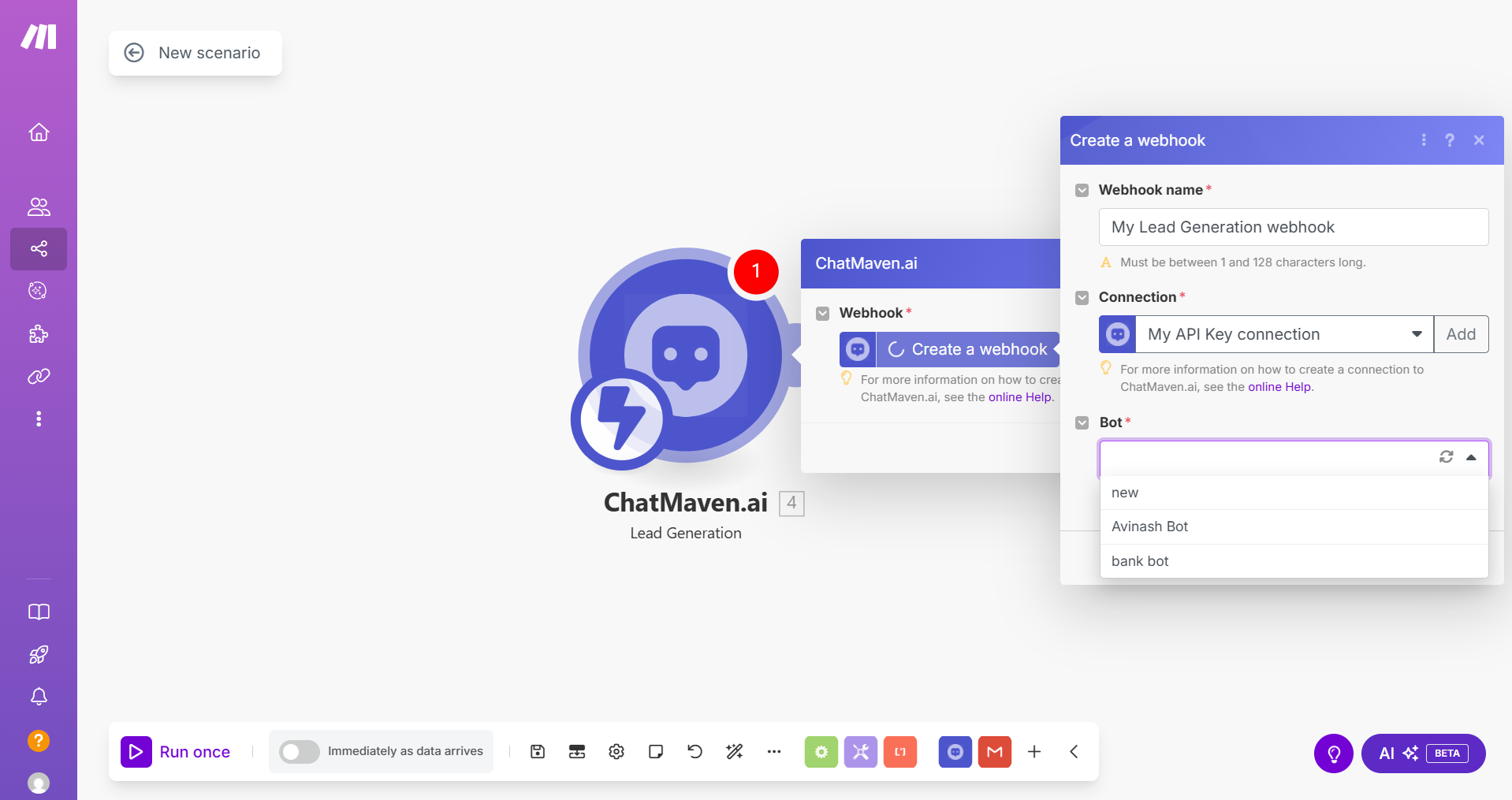1512x800 pixels.
Task: Toggle Immediately as data arrives switch
Action: (300, 752)
